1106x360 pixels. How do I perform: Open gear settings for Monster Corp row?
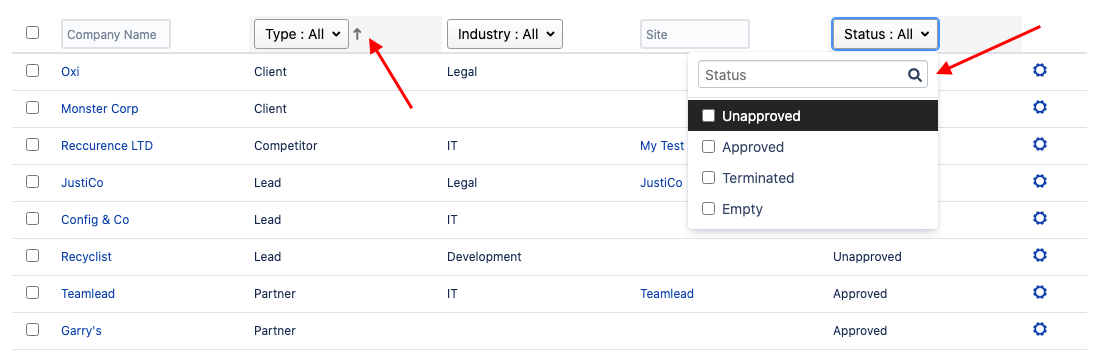pyautogui.click(x=1039, y=107)
